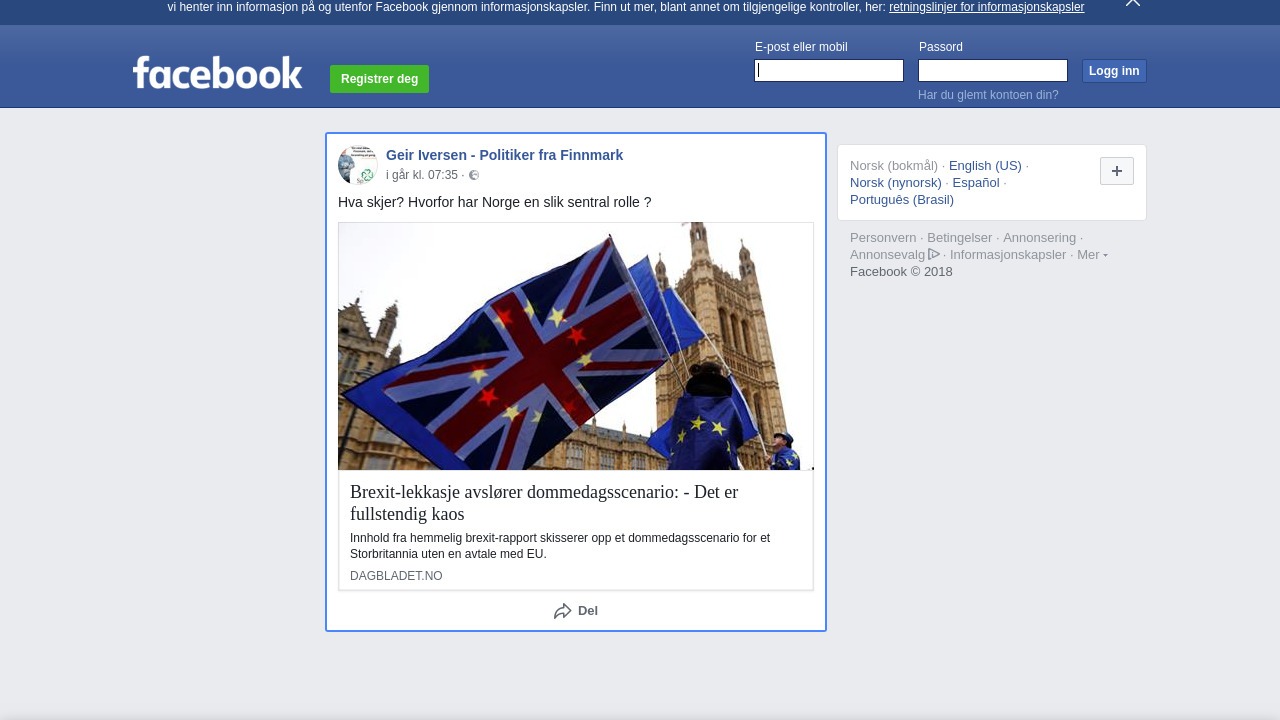Expand the Mer footer dropdown

(x=1092, y=255)
